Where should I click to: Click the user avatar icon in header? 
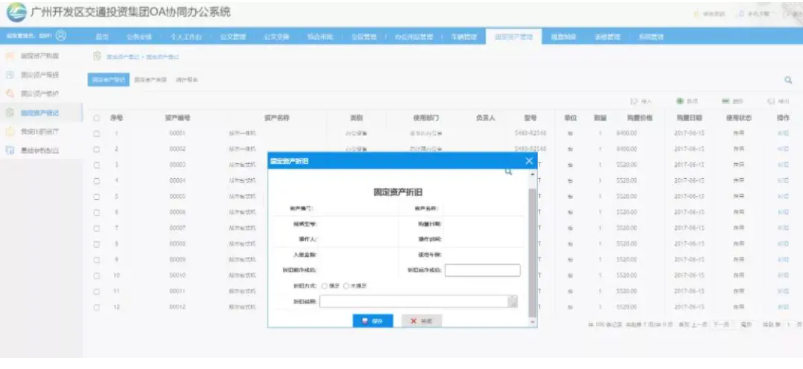pyautogui.click(x=61, y=36)
